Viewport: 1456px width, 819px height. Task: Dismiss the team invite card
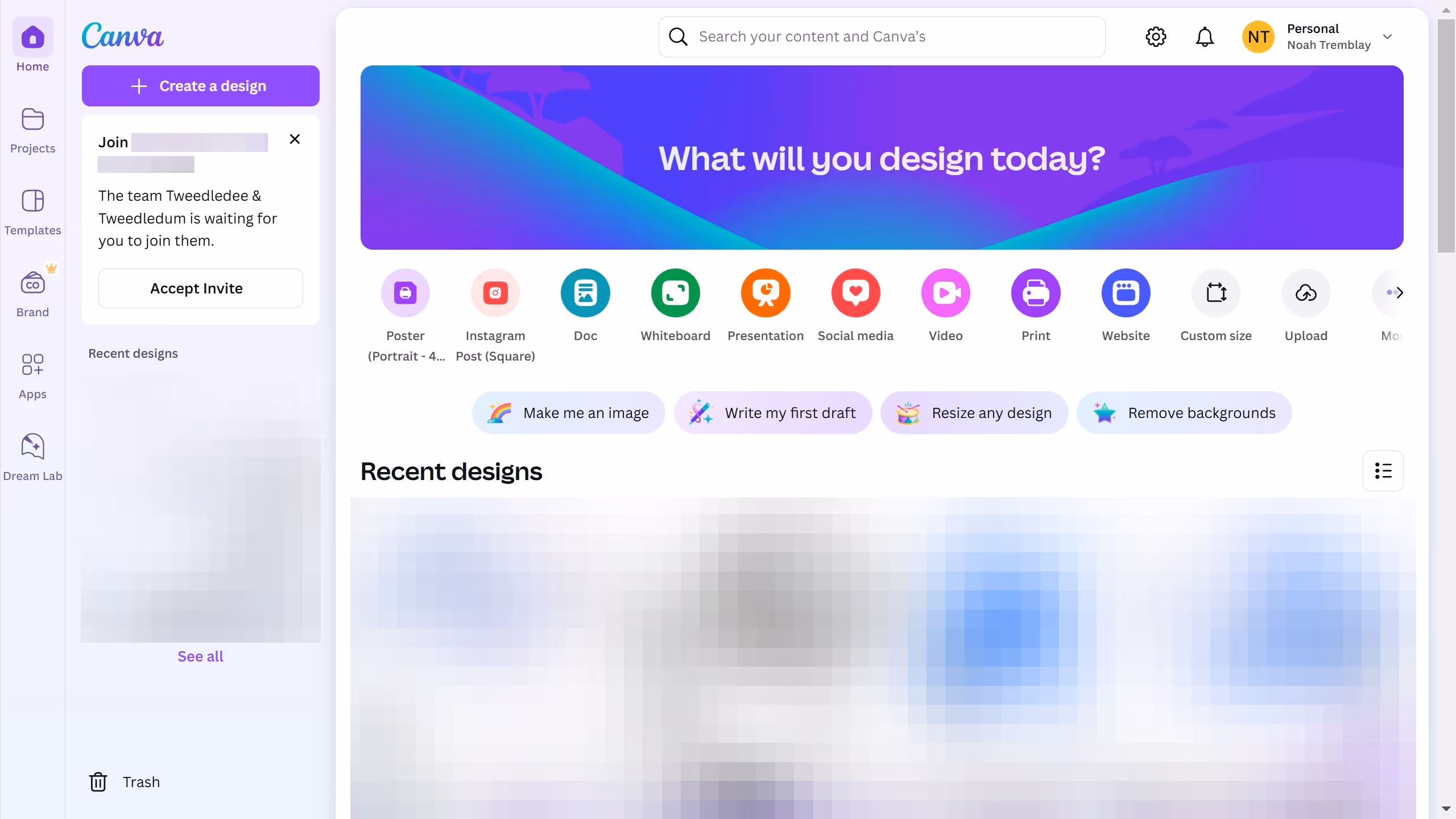tap(295, 139)
